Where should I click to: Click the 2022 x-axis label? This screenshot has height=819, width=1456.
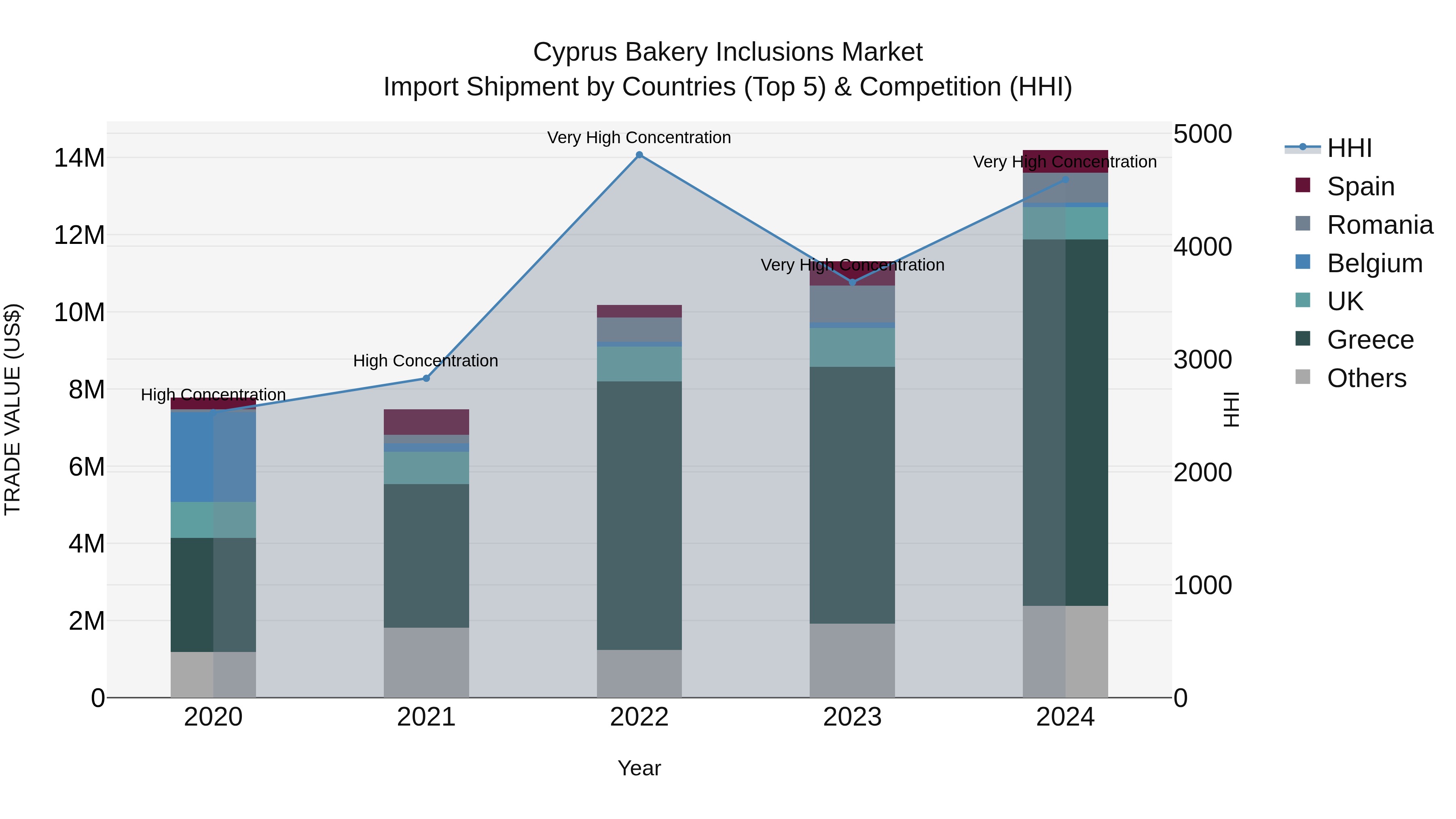639,717
